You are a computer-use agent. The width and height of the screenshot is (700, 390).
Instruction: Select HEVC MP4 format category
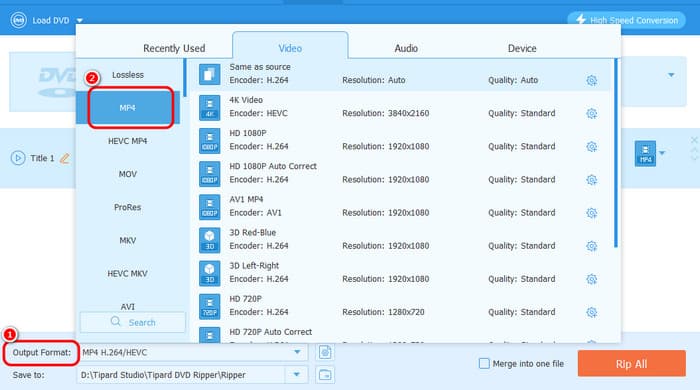pyautogui.click(x=128, y=141)
